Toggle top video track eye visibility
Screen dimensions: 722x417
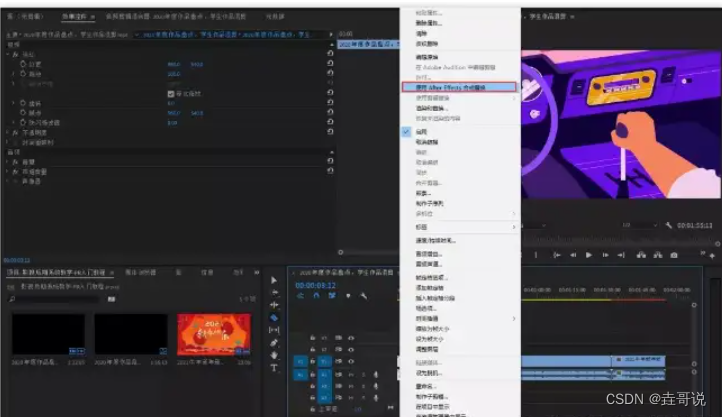pos(351,338)
